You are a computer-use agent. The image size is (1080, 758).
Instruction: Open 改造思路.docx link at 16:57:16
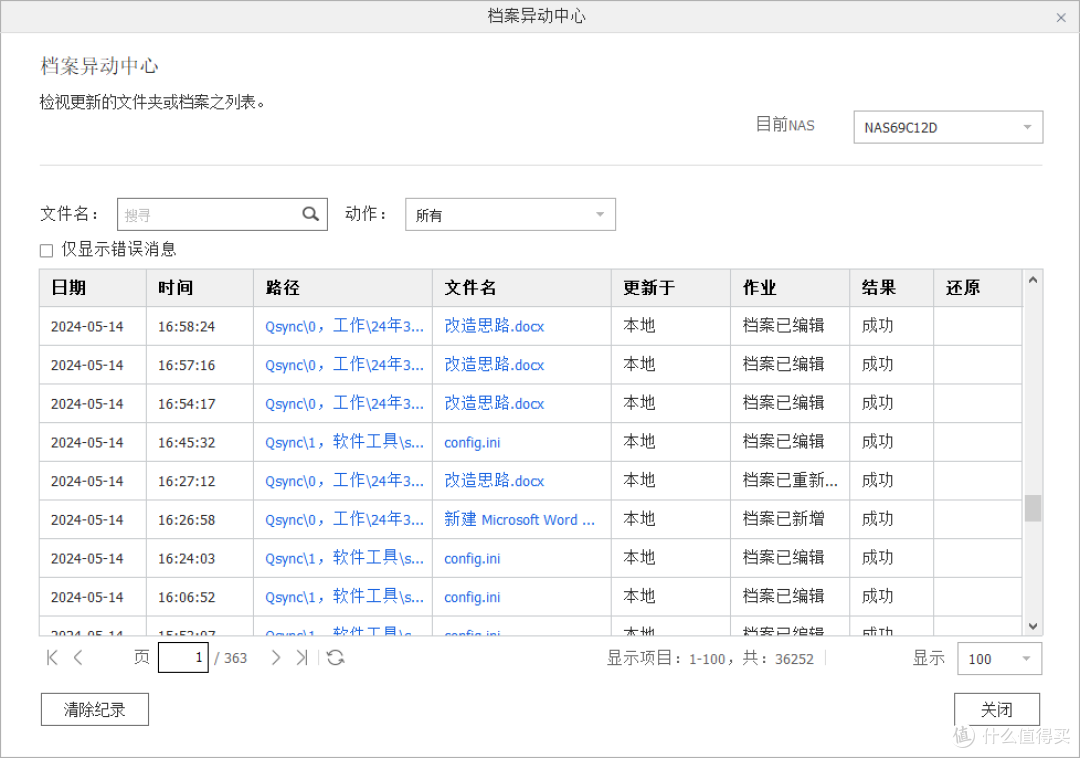494,365
